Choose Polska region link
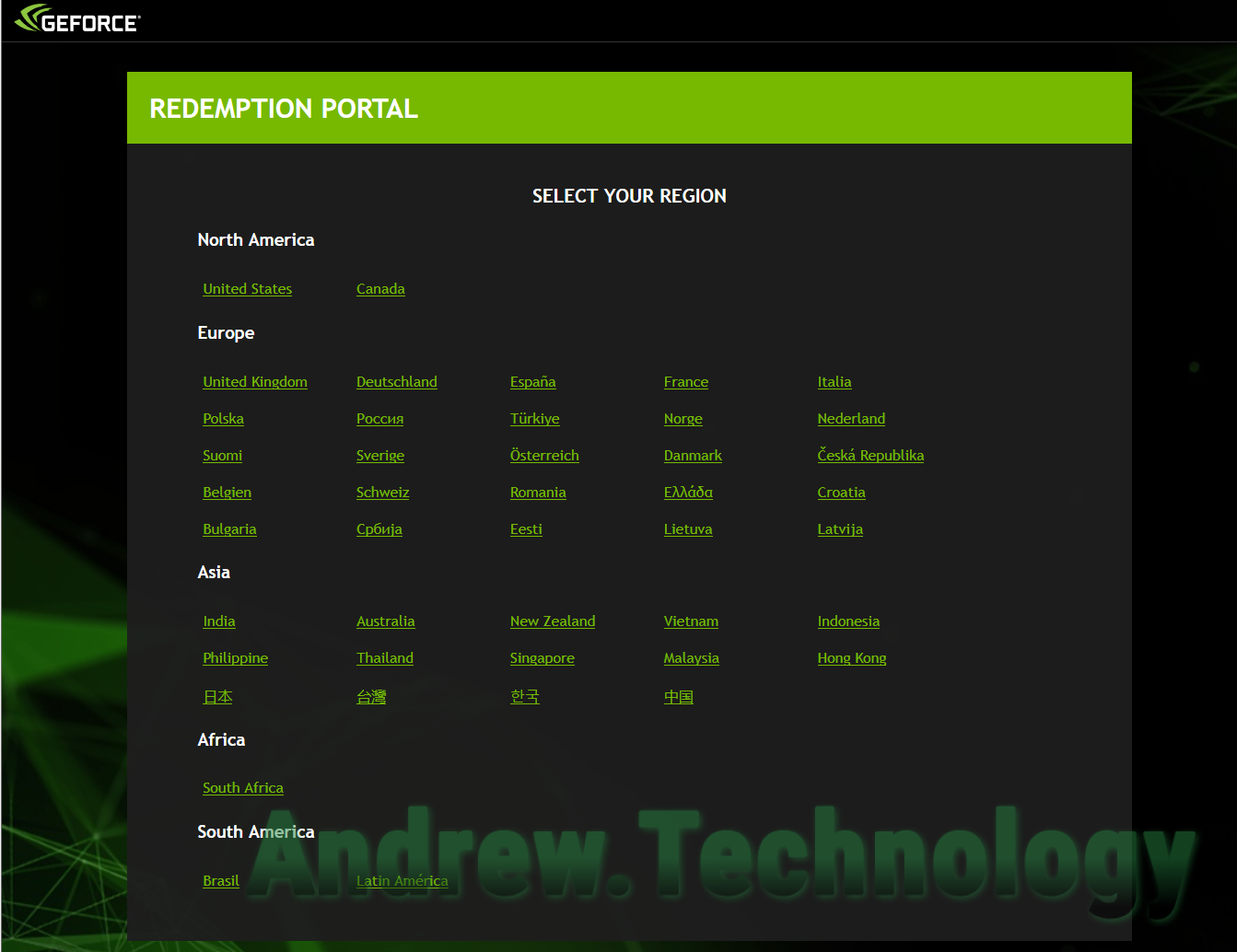The width and height of the screenshot is (1237, 952). click(x=223, y=419)
